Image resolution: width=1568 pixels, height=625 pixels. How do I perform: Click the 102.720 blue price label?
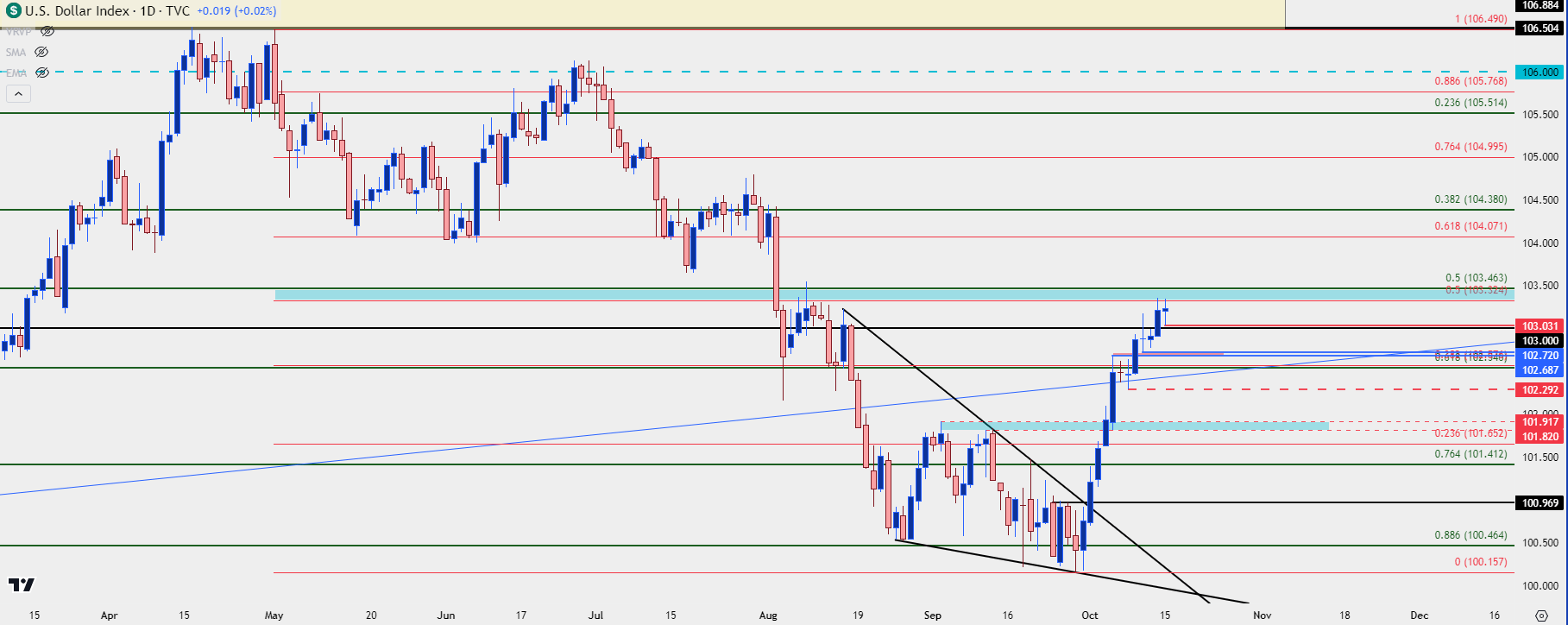click(x=1540, y=355)
